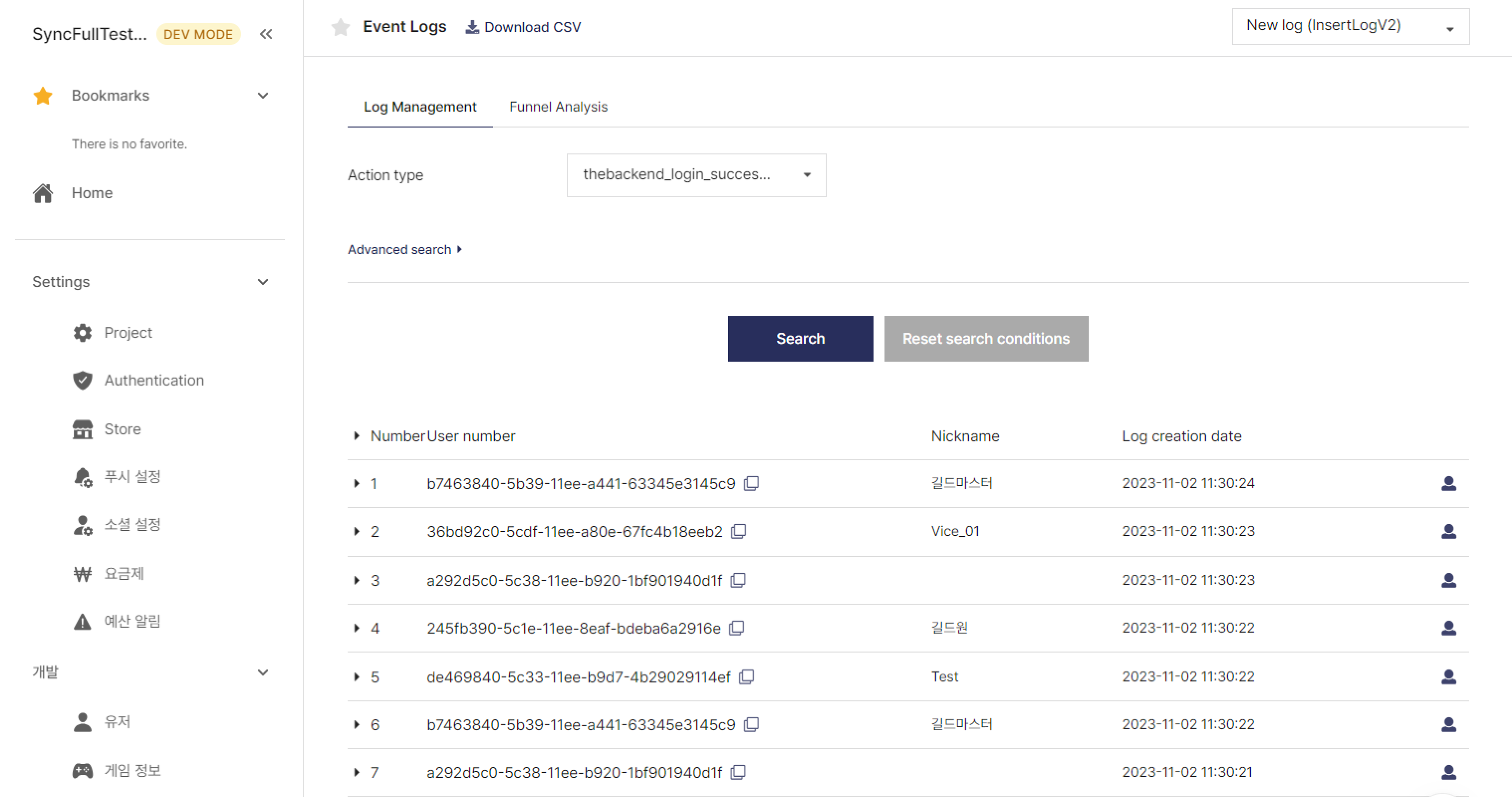Open Authentication shield icon
This screenshot has height=797, width=1512.
pyautogui.click(x=83, y=380)
